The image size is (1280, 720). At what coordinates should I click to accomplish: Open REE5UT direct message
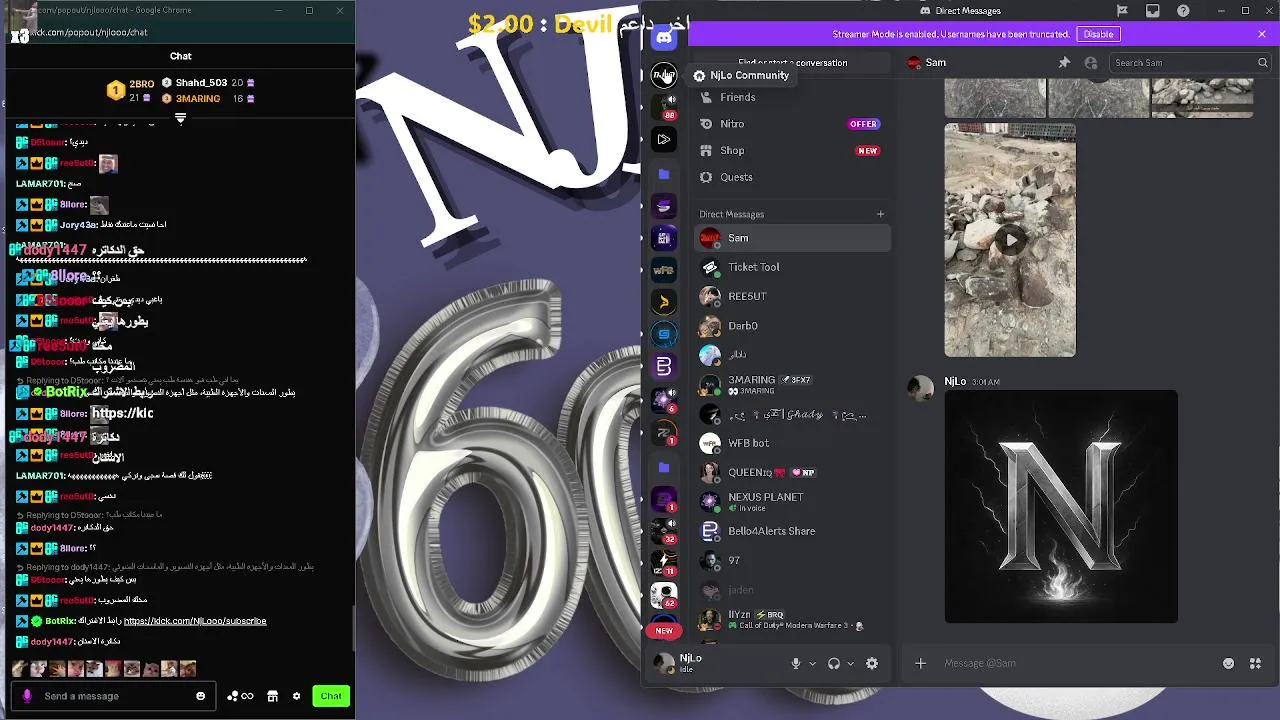coord(791,296)
